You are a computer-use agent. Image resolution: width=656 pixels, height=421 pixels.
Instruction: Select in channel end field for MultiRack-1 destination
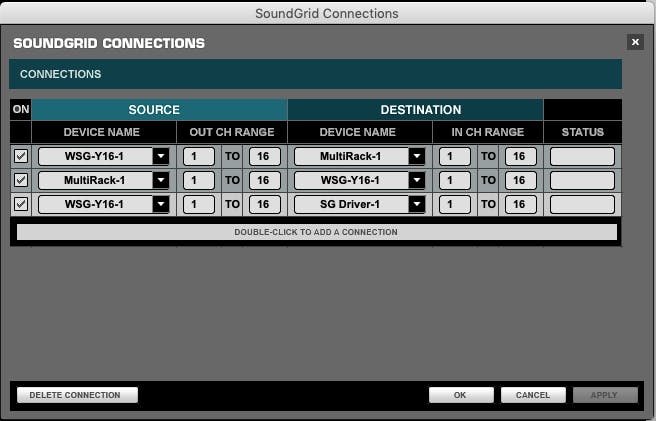520,156
